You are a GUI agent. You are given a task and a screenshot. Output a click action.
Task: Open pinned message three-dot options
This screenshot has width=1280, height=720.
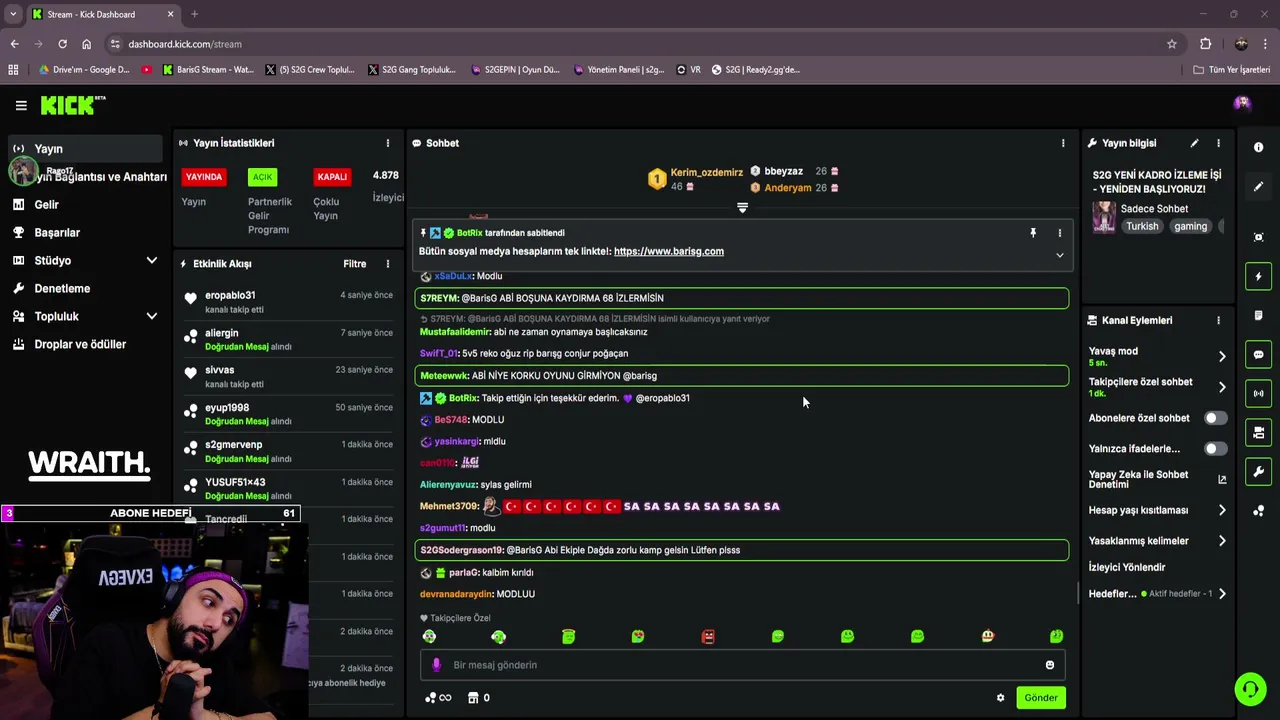[x=1060, y=233]
